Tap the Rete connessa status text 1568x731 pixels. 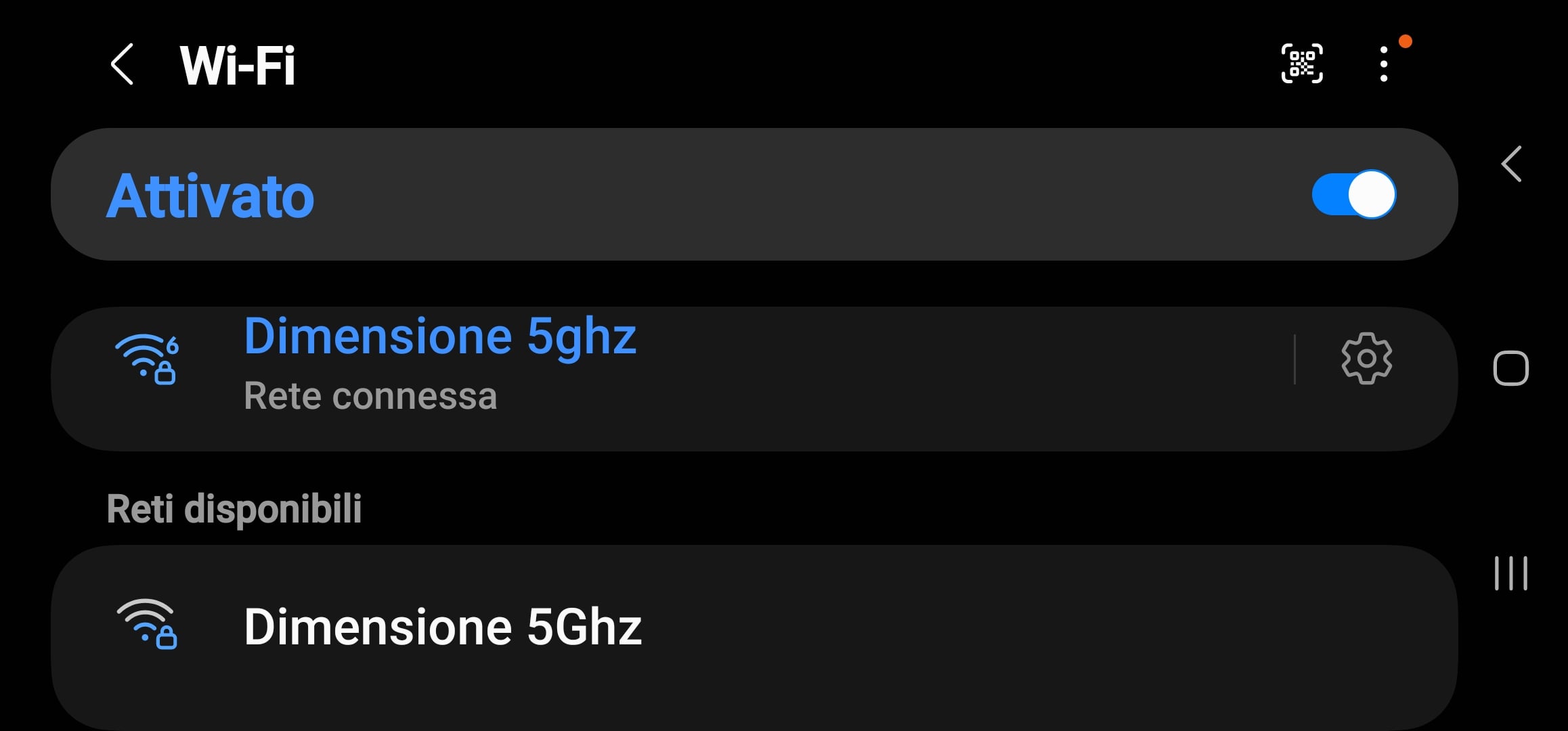point(370,396)
